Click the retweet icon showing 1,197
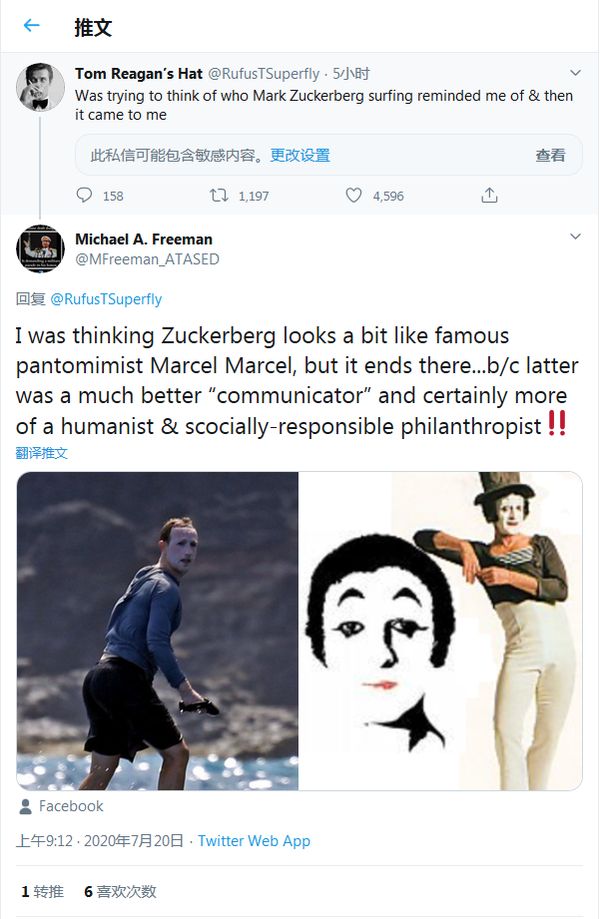The image size is (600, 919). pos(219,195)
